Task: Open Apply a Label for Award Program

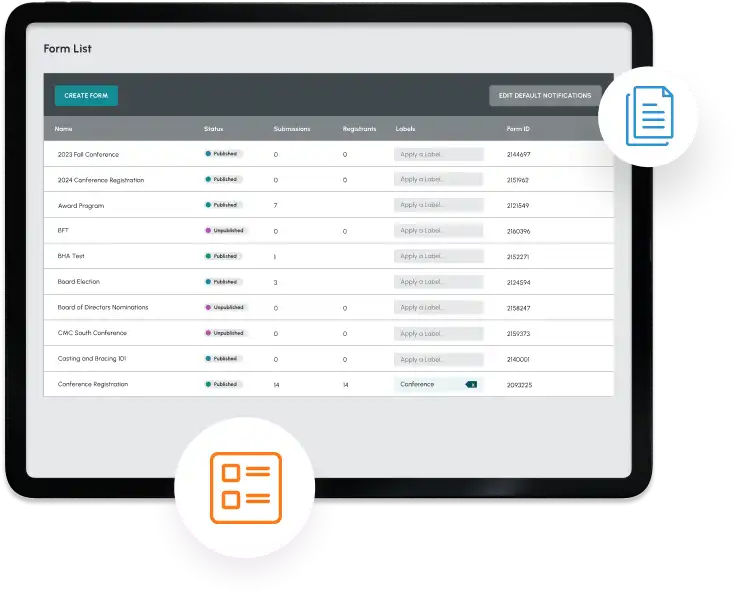Action: (x=438, y=205)
